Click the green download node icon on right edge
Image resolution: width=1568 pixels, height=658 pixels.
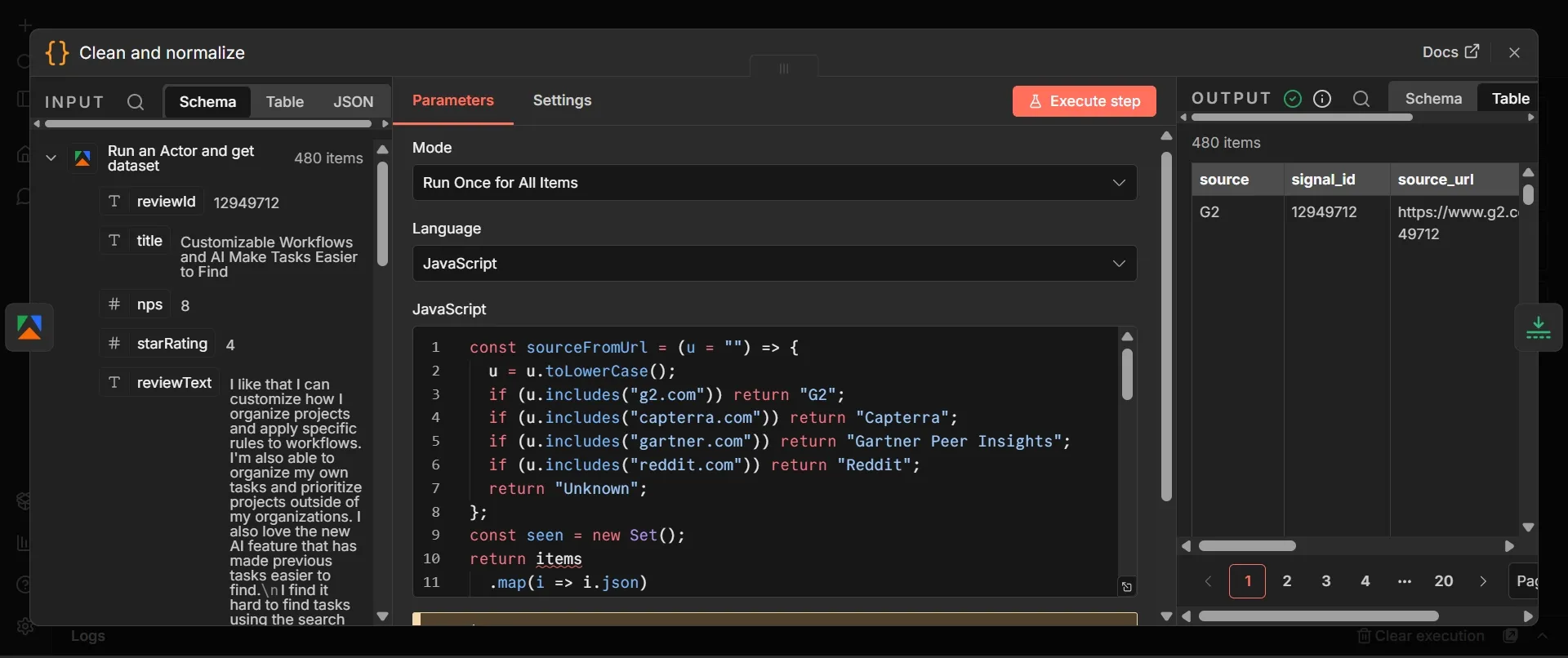(1539, 327)
